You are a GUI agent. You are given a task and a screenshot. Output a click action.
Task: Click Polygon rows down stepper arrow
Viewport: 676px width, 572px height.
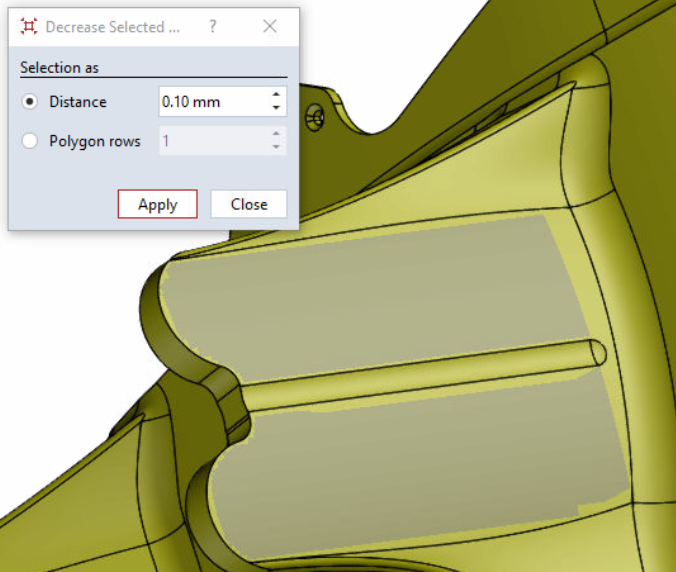click(x=276, y=147)
